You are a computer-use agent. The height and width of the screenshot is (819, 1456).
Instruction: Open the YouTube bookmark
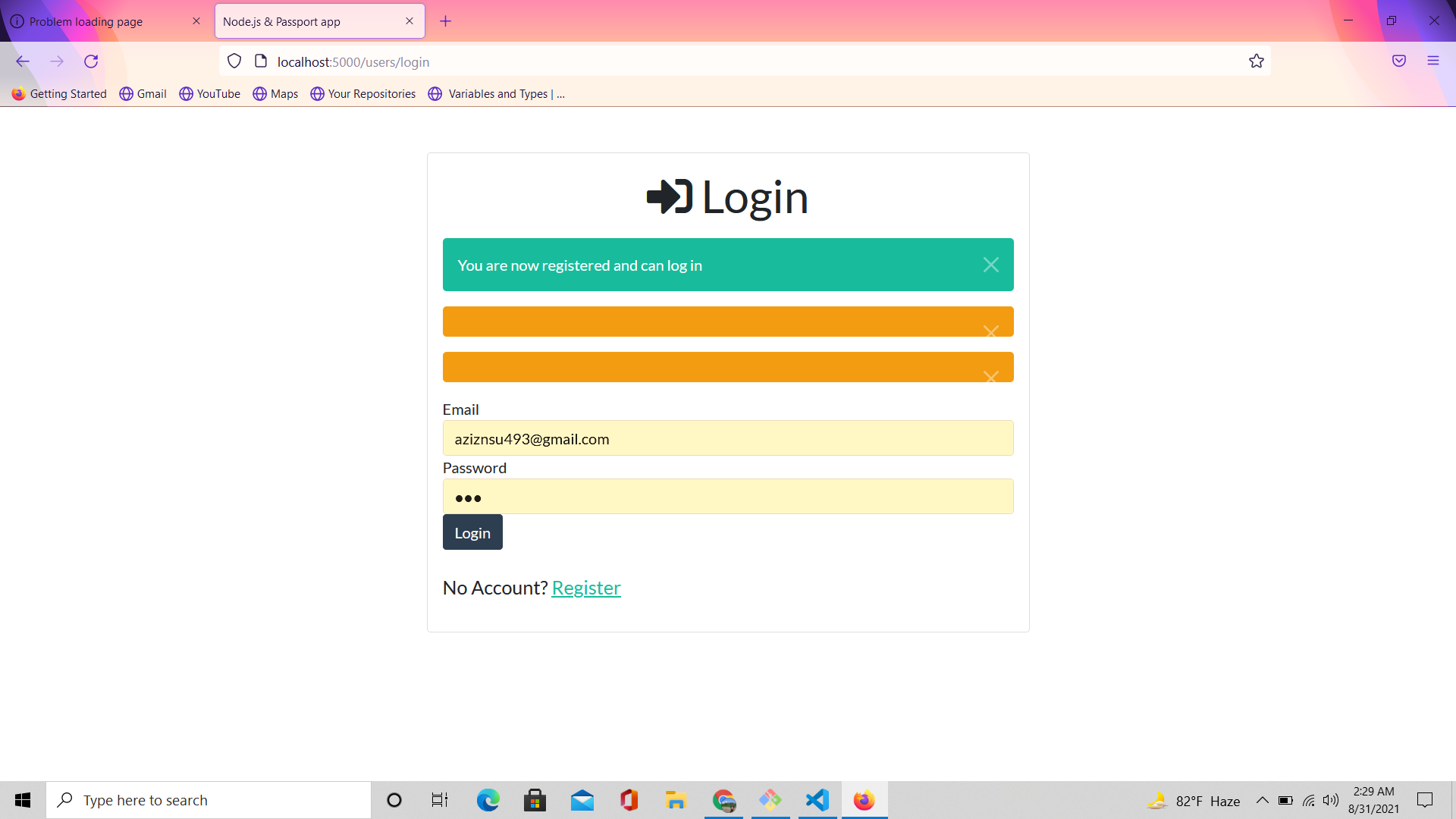tap(209, 93)
